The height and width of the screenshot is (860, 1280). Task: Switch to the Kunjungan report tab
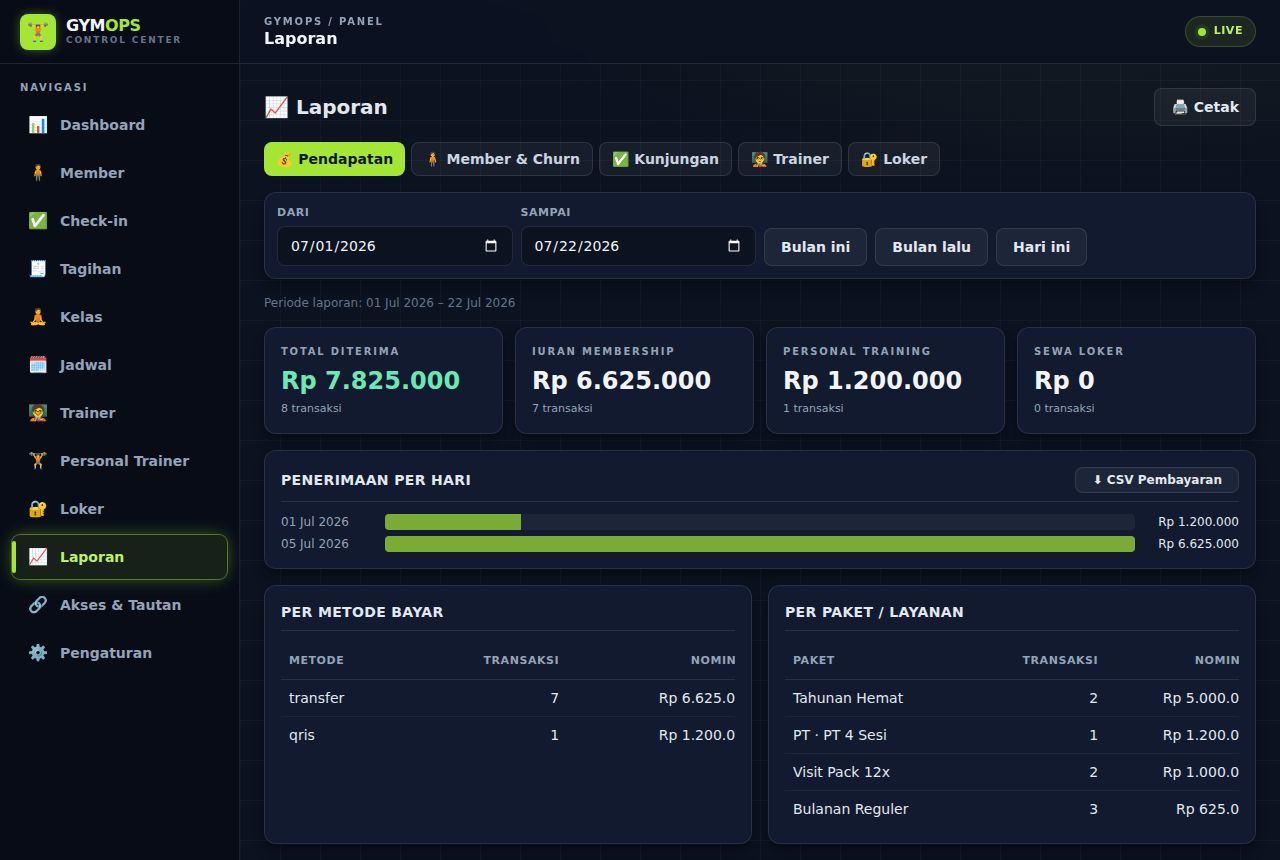(665, 159)
